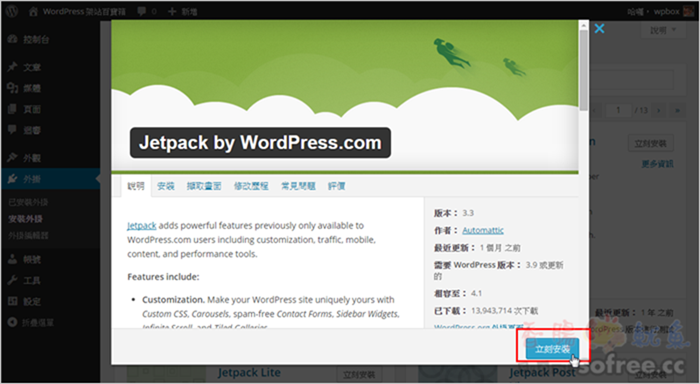Open the + 新增 menu in the admin bar

(x=182, y=11)
